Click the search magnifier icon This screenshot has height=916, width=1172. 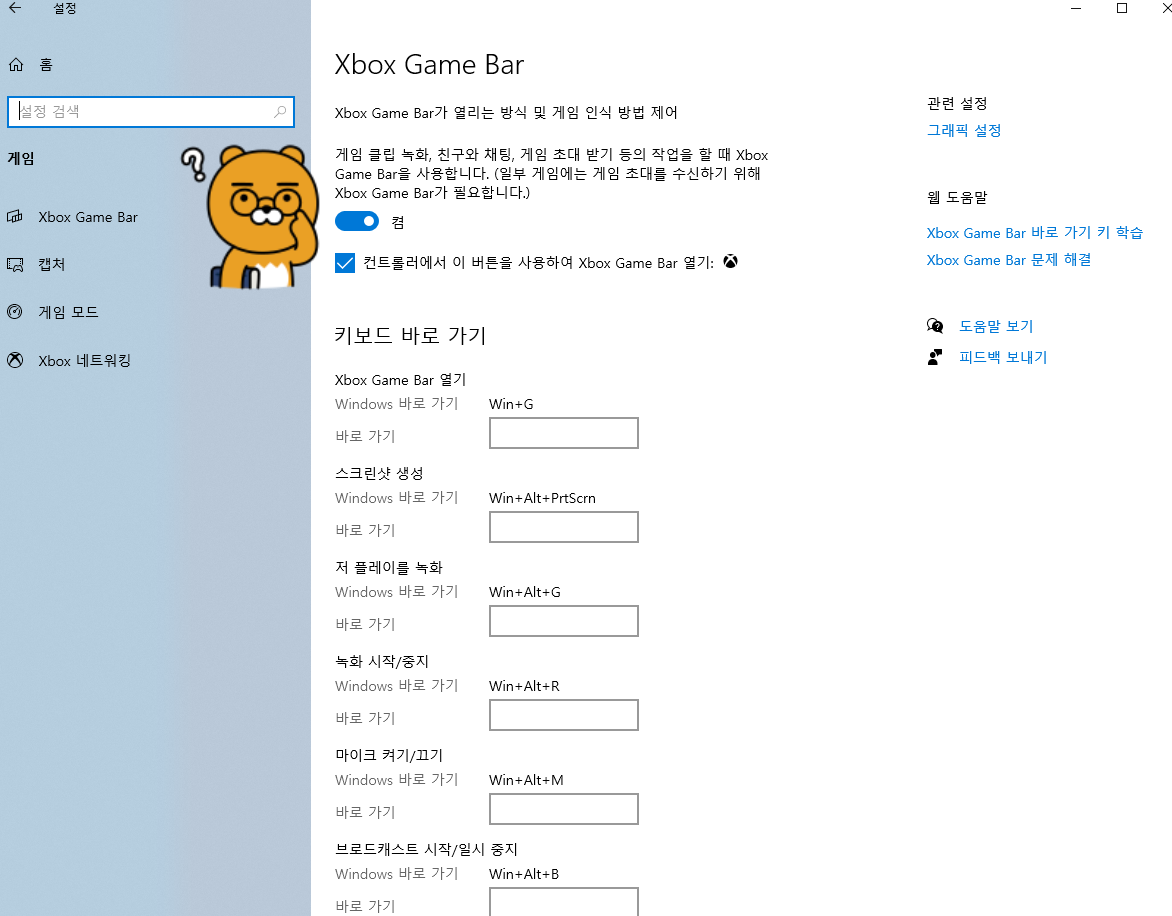click(280, 111)
